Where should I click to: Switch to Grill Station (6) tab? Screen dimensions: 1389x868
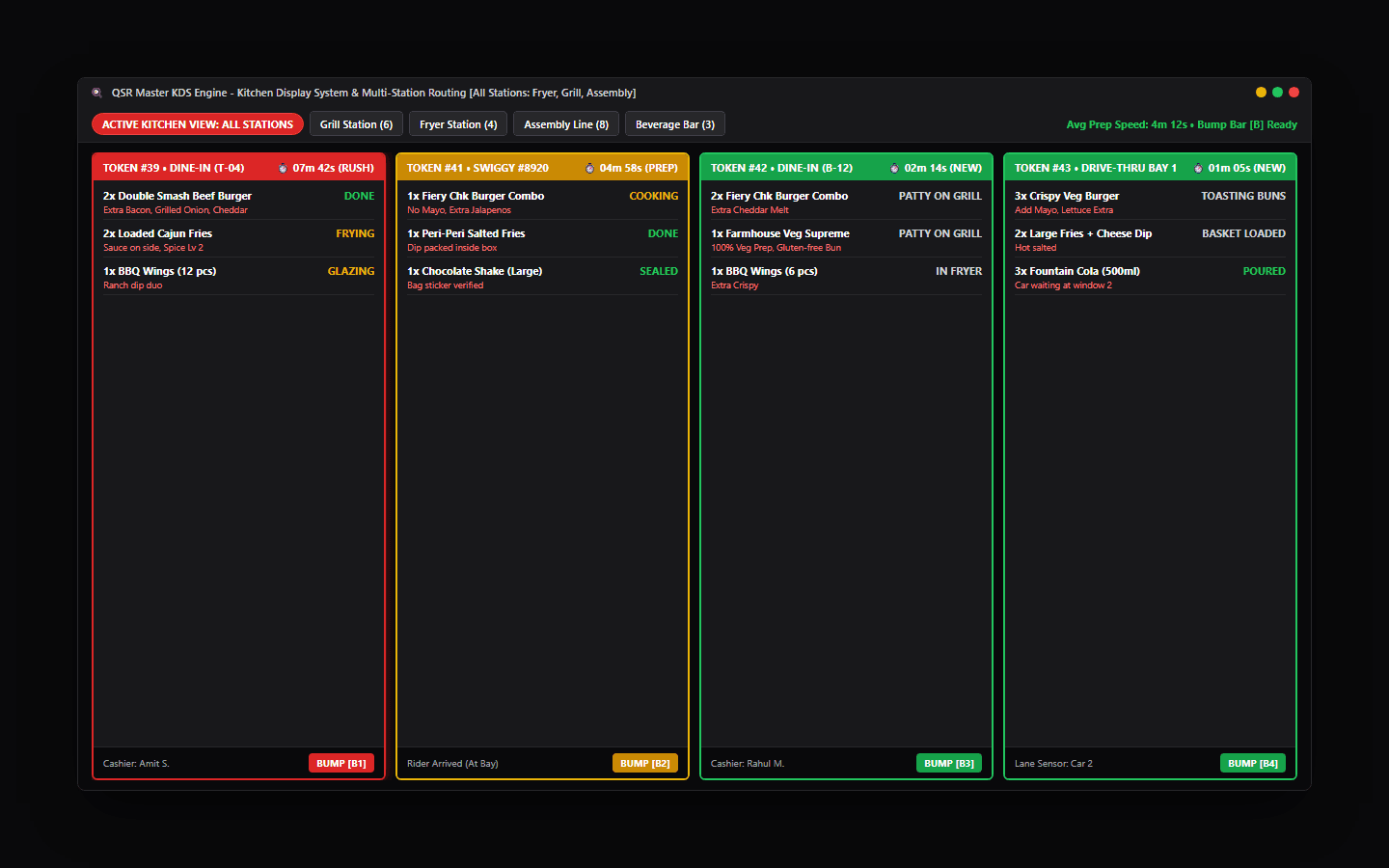tap(356, 124)
